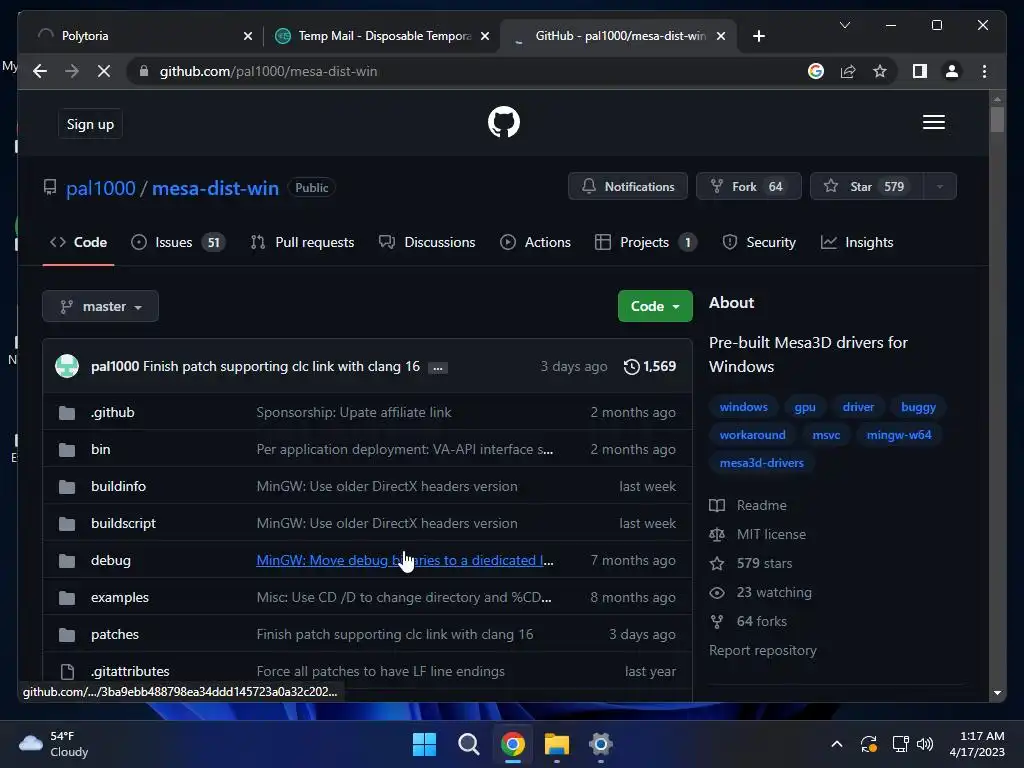The height and width of the screenshot is (768, 1024).
Task: Open the master branch selector
Action: pos(101,306)
